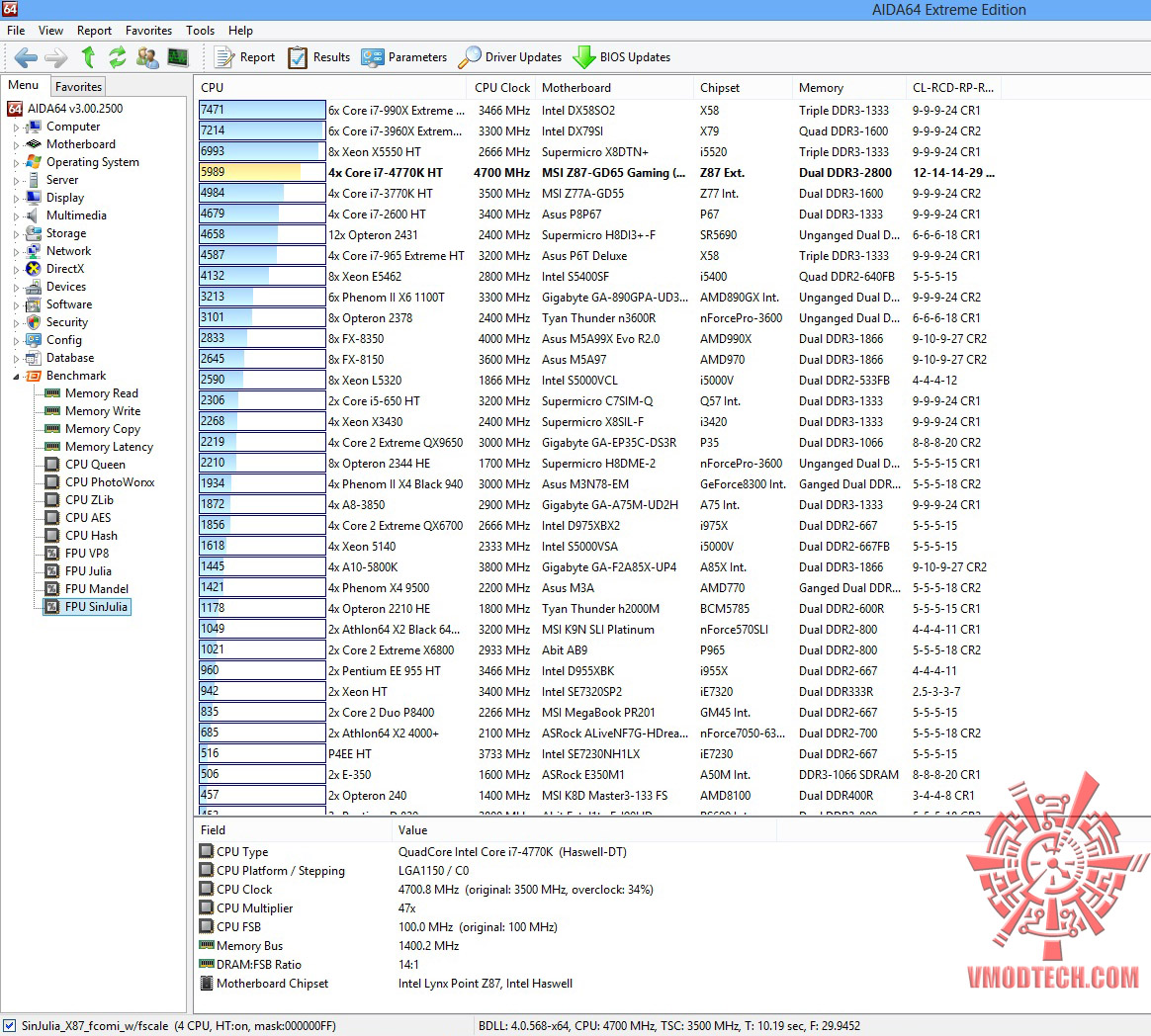
Task: Expand the Storage tree node
Action: tap(16, 234)
